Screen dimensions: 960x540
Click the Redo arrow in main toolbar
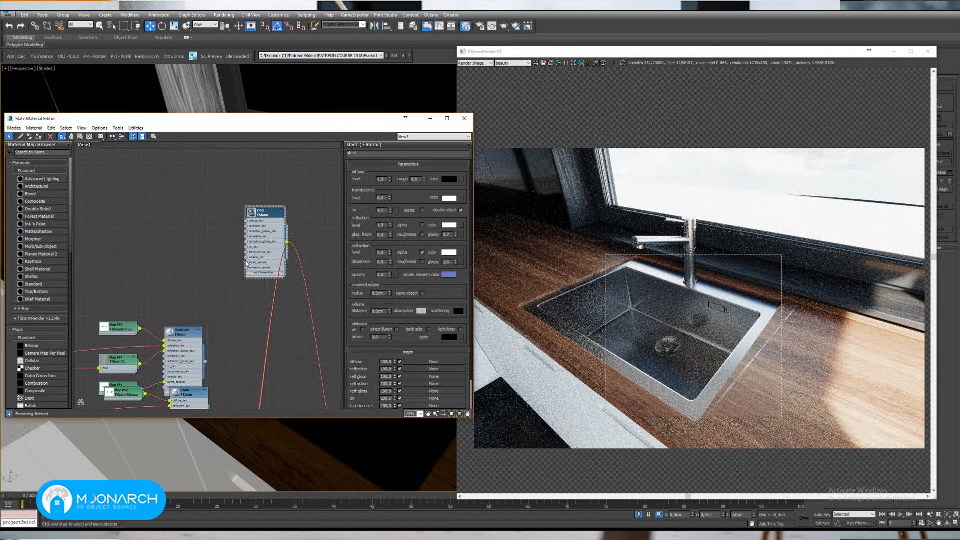[21, 26]
